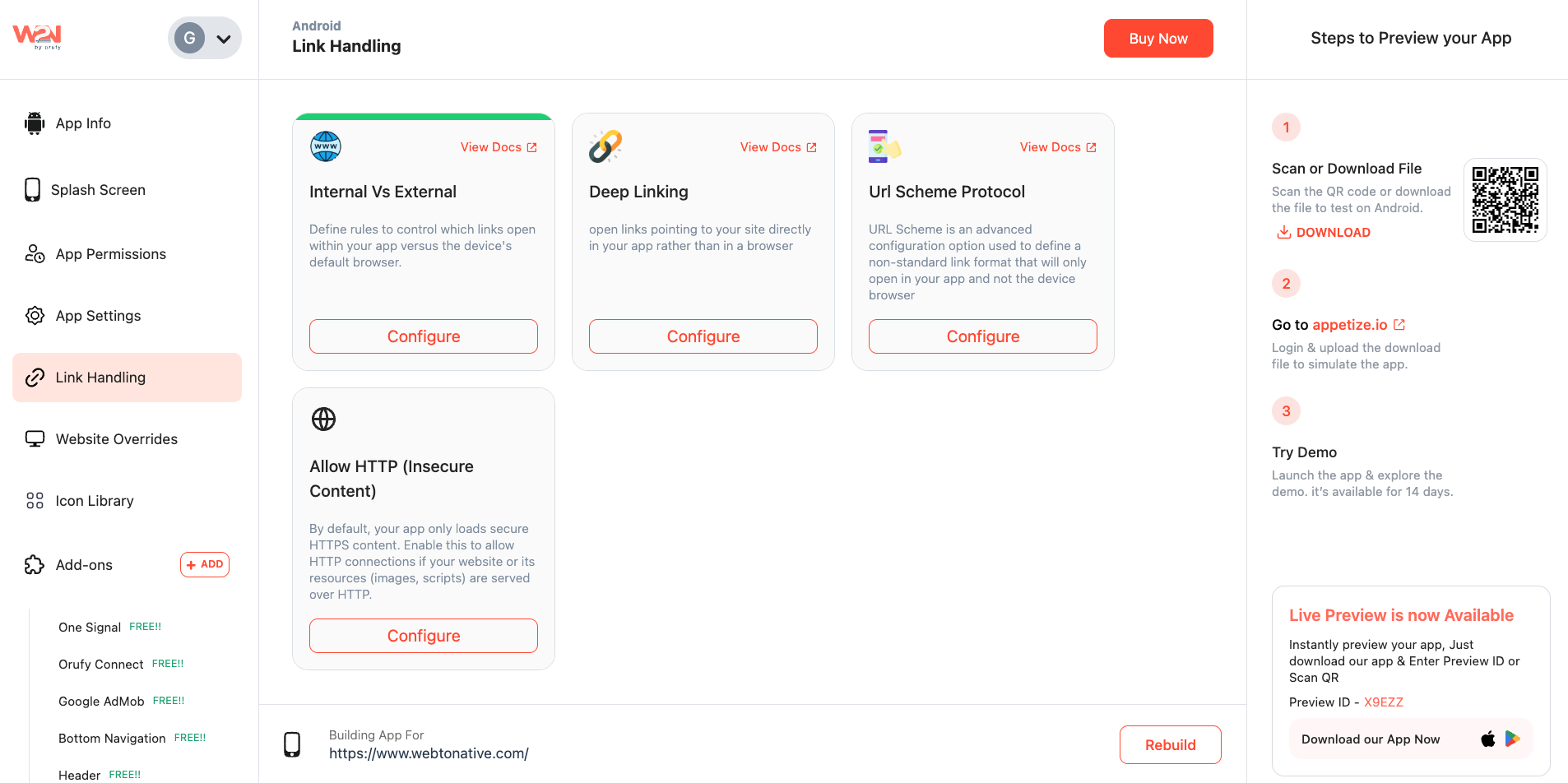Click the Website Overrides monitor icon
Viewport: 1568px width, 783px height.
pos(35,439)
